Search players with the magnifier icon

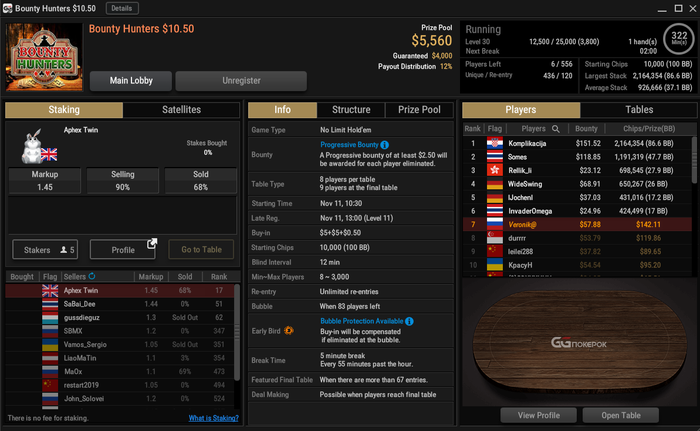click(555, 129)
